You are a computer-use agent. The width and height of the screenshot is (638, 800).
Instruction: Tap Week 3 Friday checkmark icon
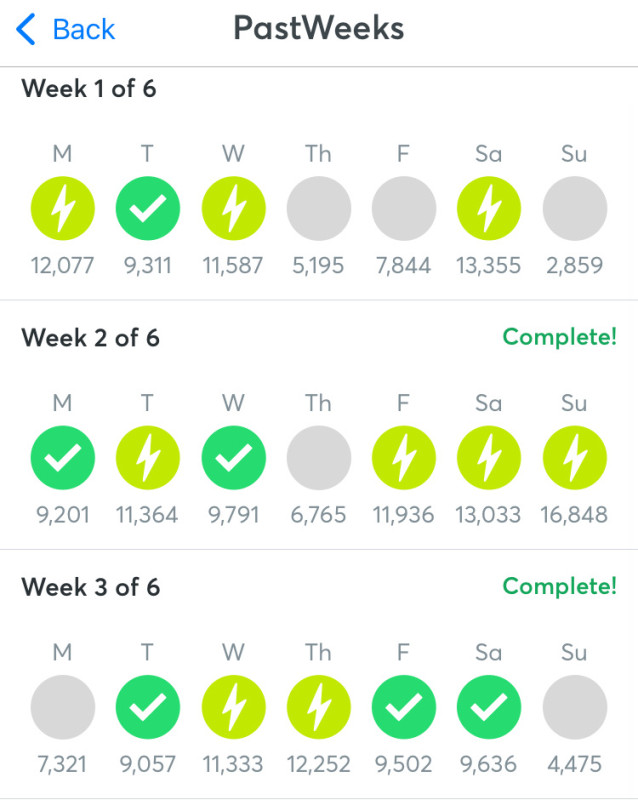pyautogui.click(x=404, y=707)
